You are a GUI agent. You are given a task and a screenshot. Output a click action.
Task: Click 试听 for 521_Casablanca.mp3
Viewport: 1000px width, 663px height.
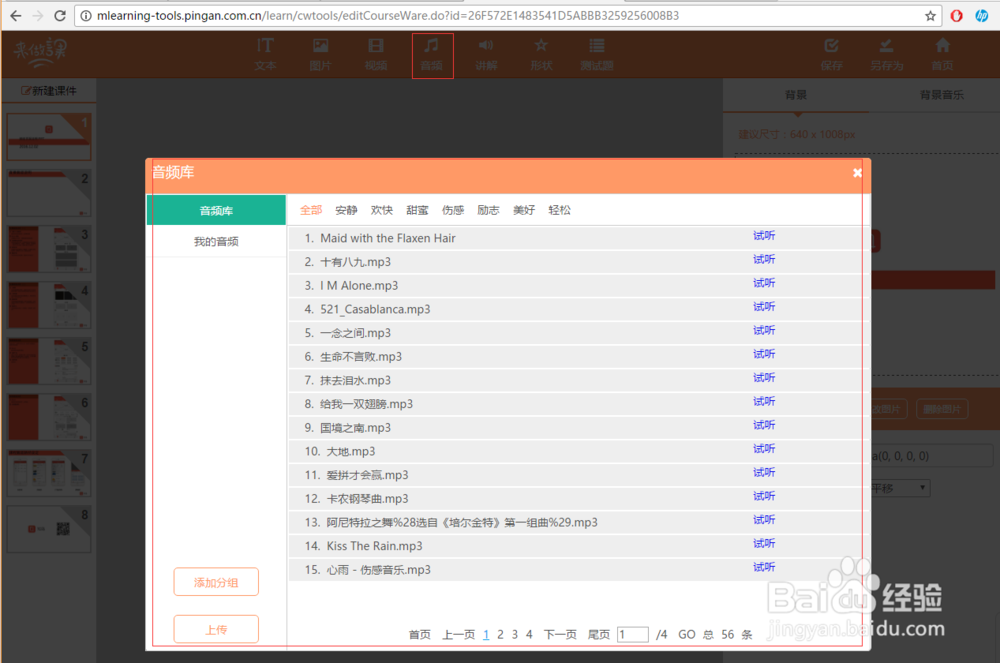(x=764, y=306)
